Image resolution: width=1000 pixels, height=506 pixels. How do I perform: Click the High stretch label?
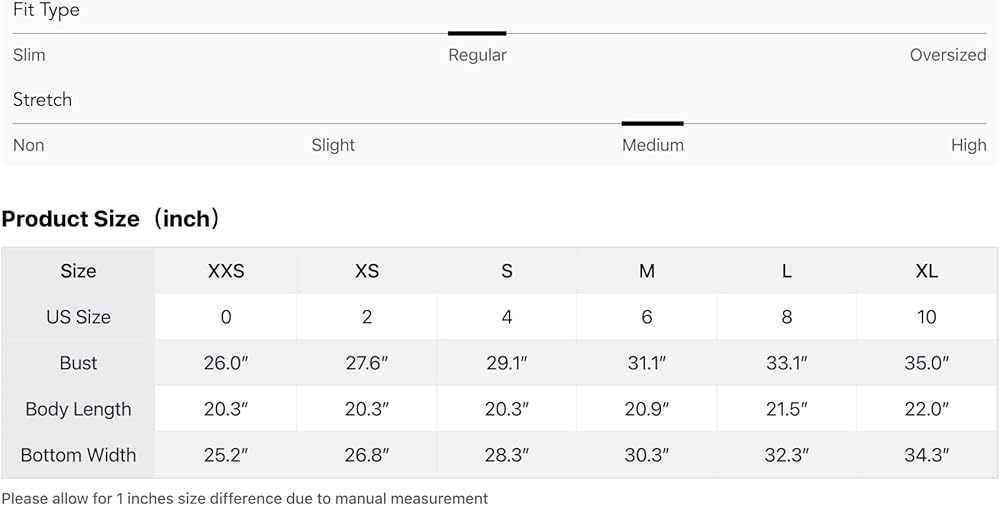coord(969,145)
